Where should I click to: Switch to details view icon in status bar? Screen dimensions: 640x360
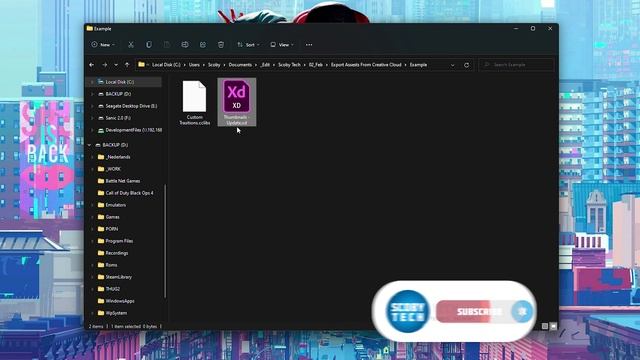click(544, 326)
